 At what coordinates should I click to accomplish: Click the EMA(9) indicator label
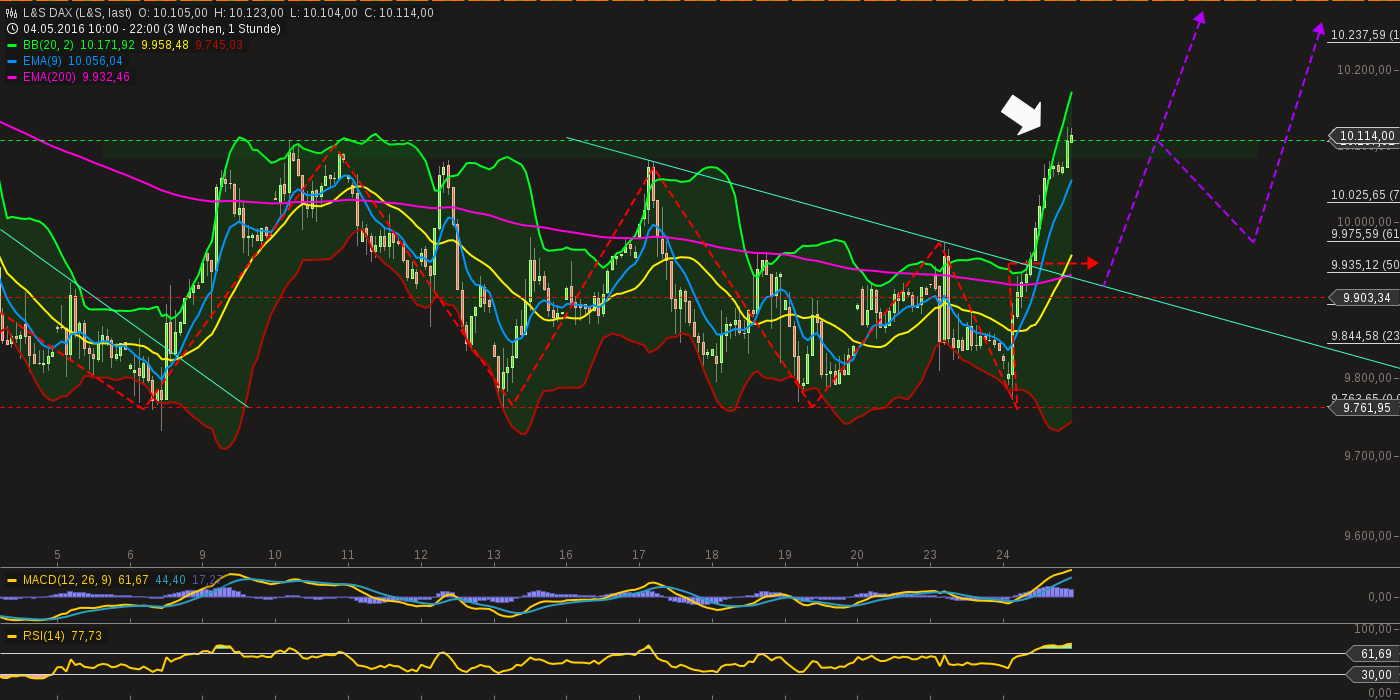pyautogui.click(x=42, y=61)
